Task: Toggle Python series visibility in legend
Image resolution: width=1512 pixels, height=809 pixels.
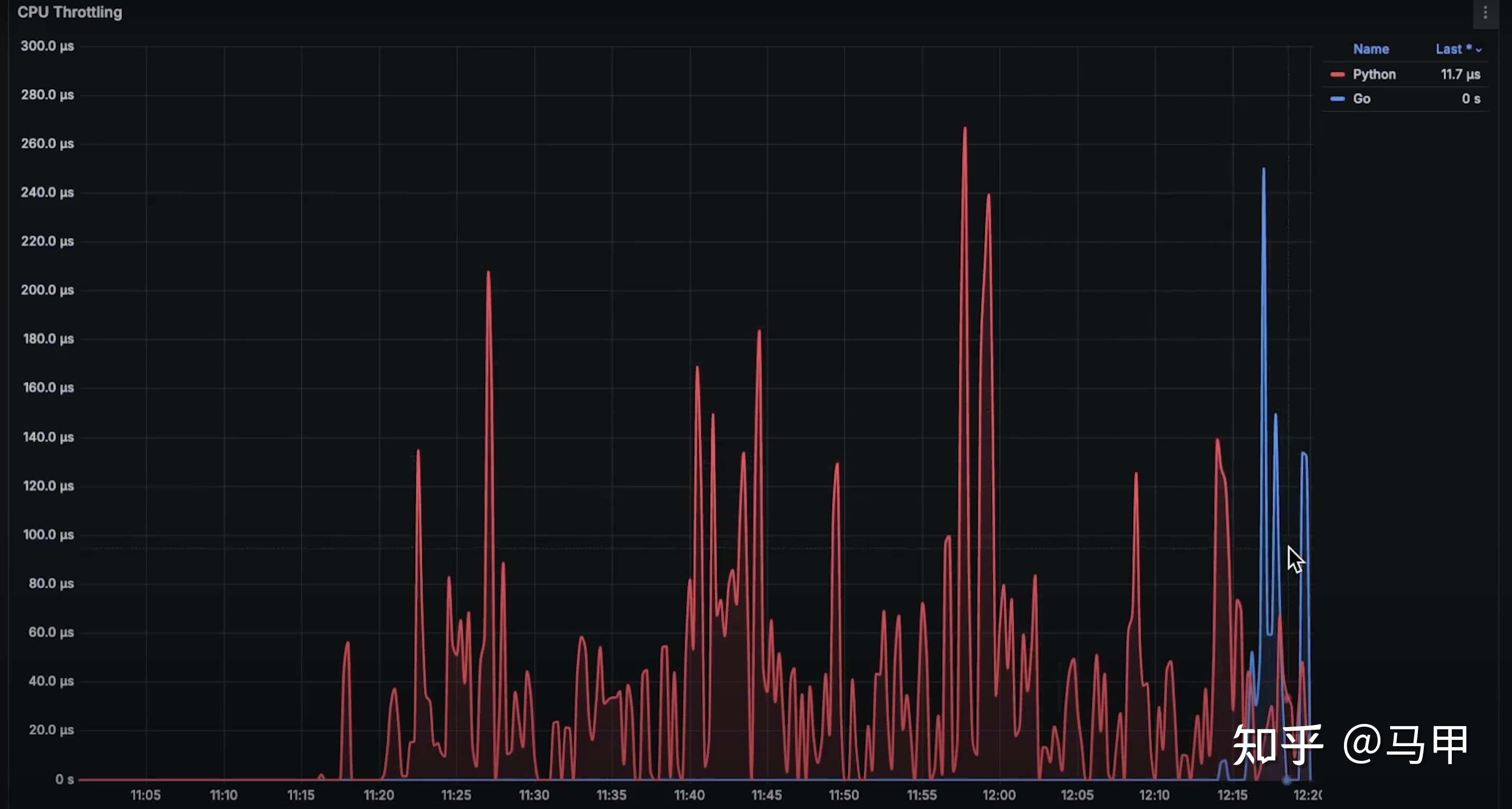Action: click(1374, 74)
